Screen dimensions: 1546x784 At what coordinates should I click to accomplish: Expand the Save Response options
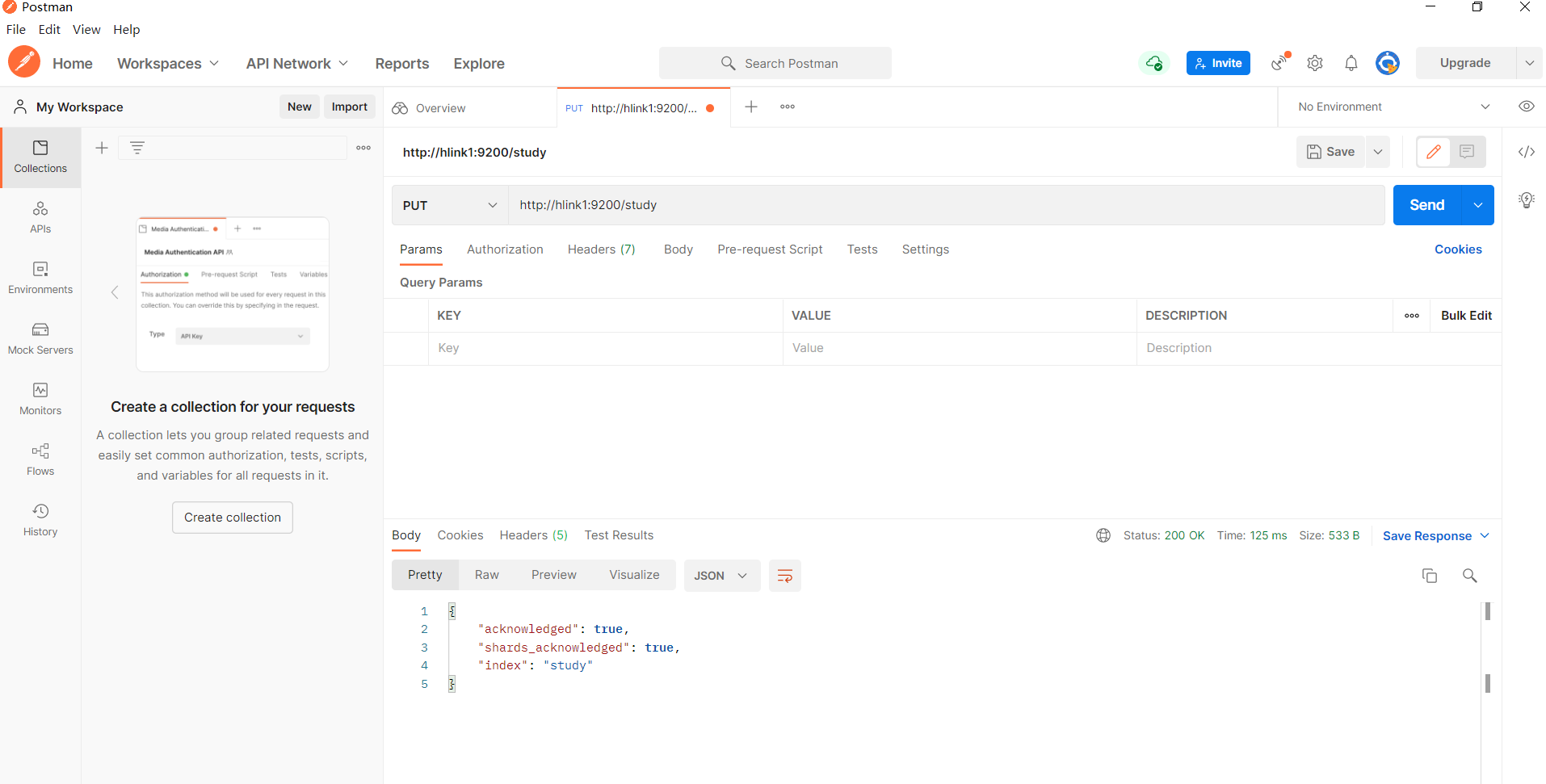click(x=1485, y=535)
